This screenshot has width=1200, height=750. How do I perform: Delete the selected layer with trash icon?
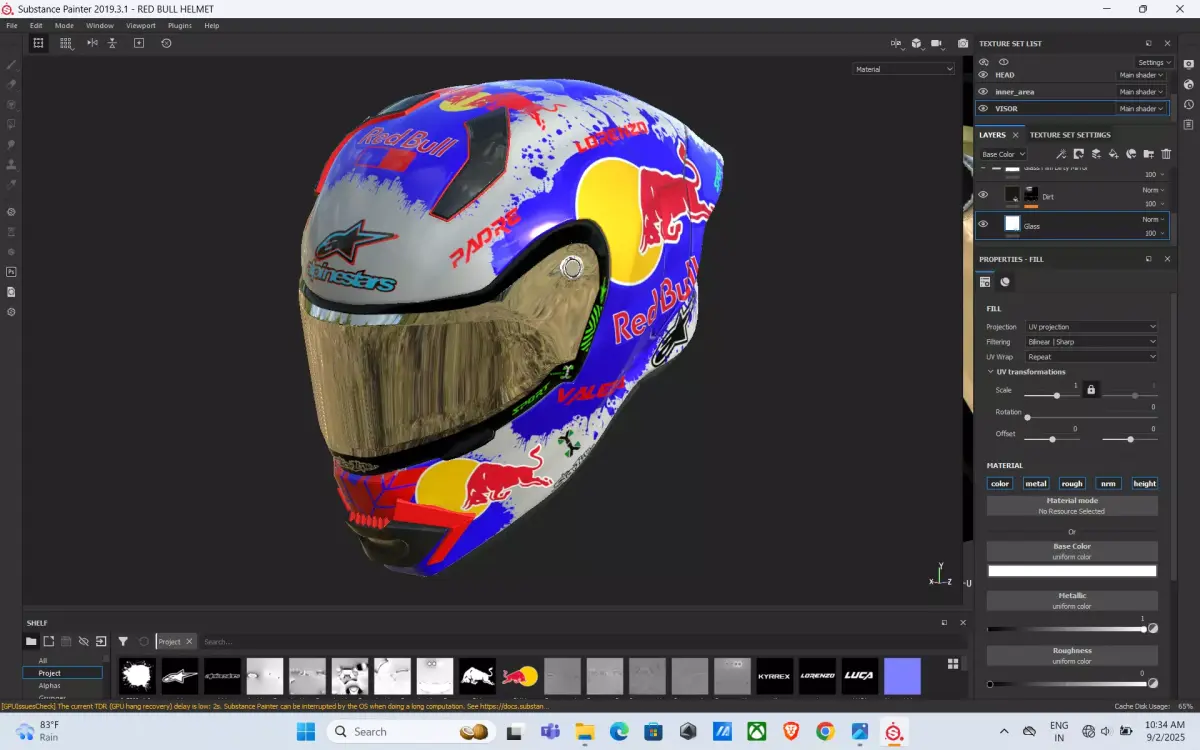pos(1166,154)
